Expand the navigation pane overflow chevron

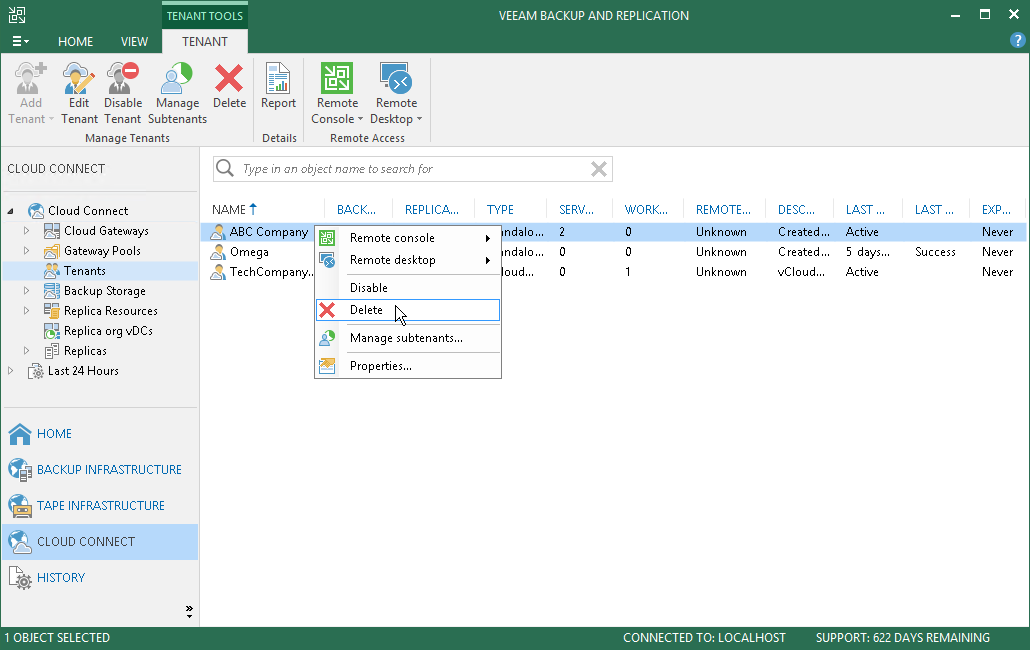tap(189, 611)
